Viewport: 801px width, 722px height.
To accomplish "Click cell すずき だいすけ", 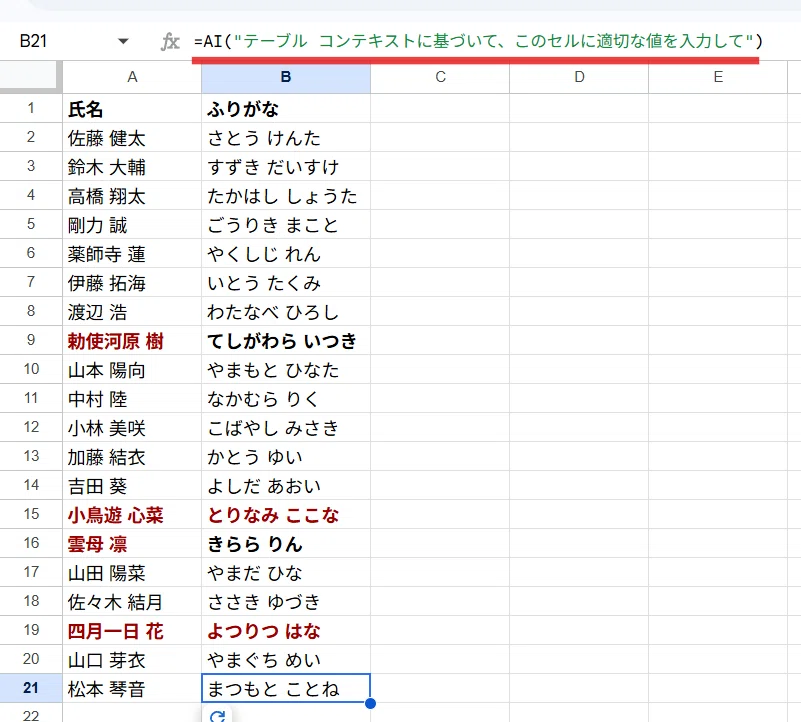I will coord(286,167).
